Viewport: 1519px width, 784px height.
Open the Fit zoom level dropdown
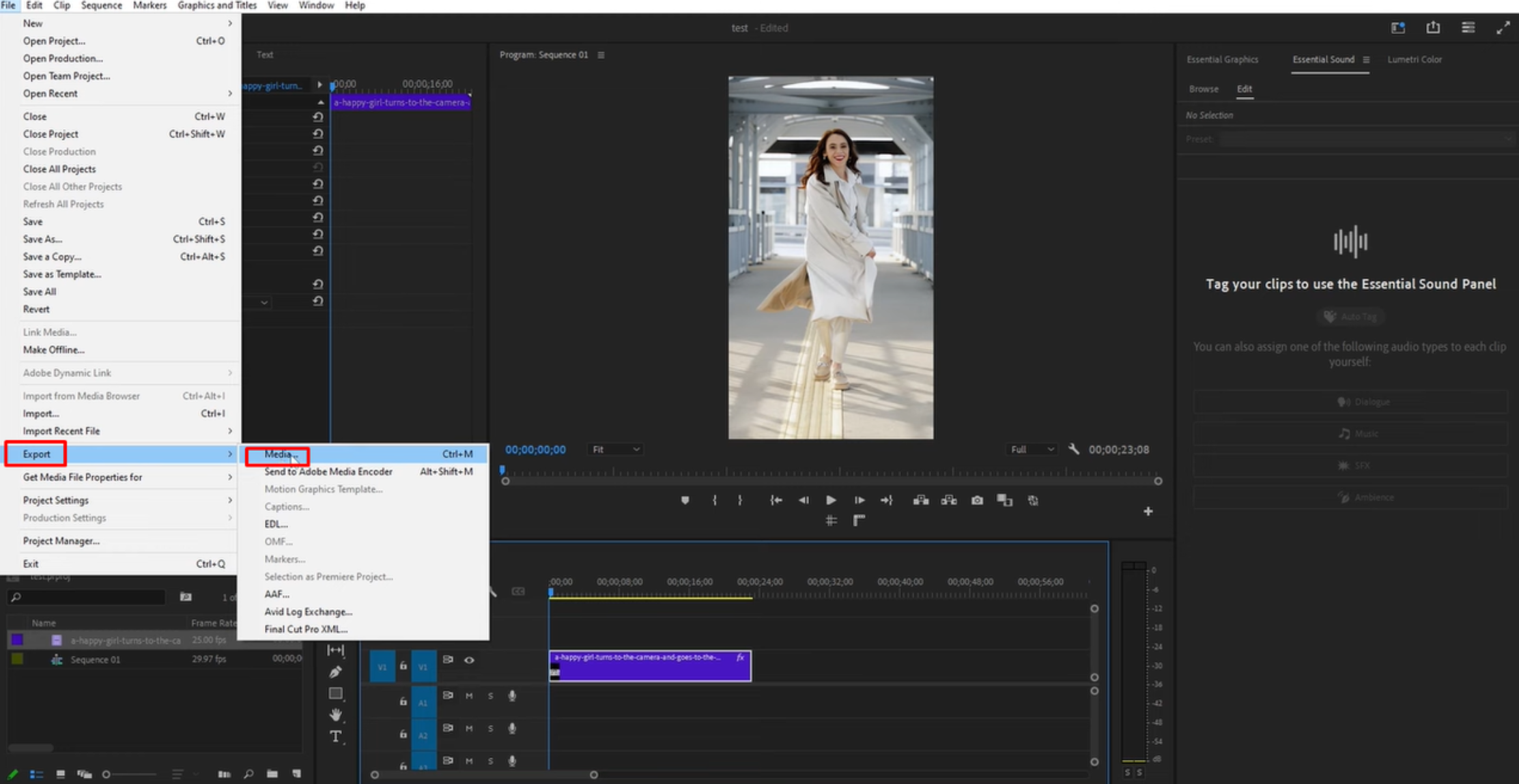coord(614,449)
